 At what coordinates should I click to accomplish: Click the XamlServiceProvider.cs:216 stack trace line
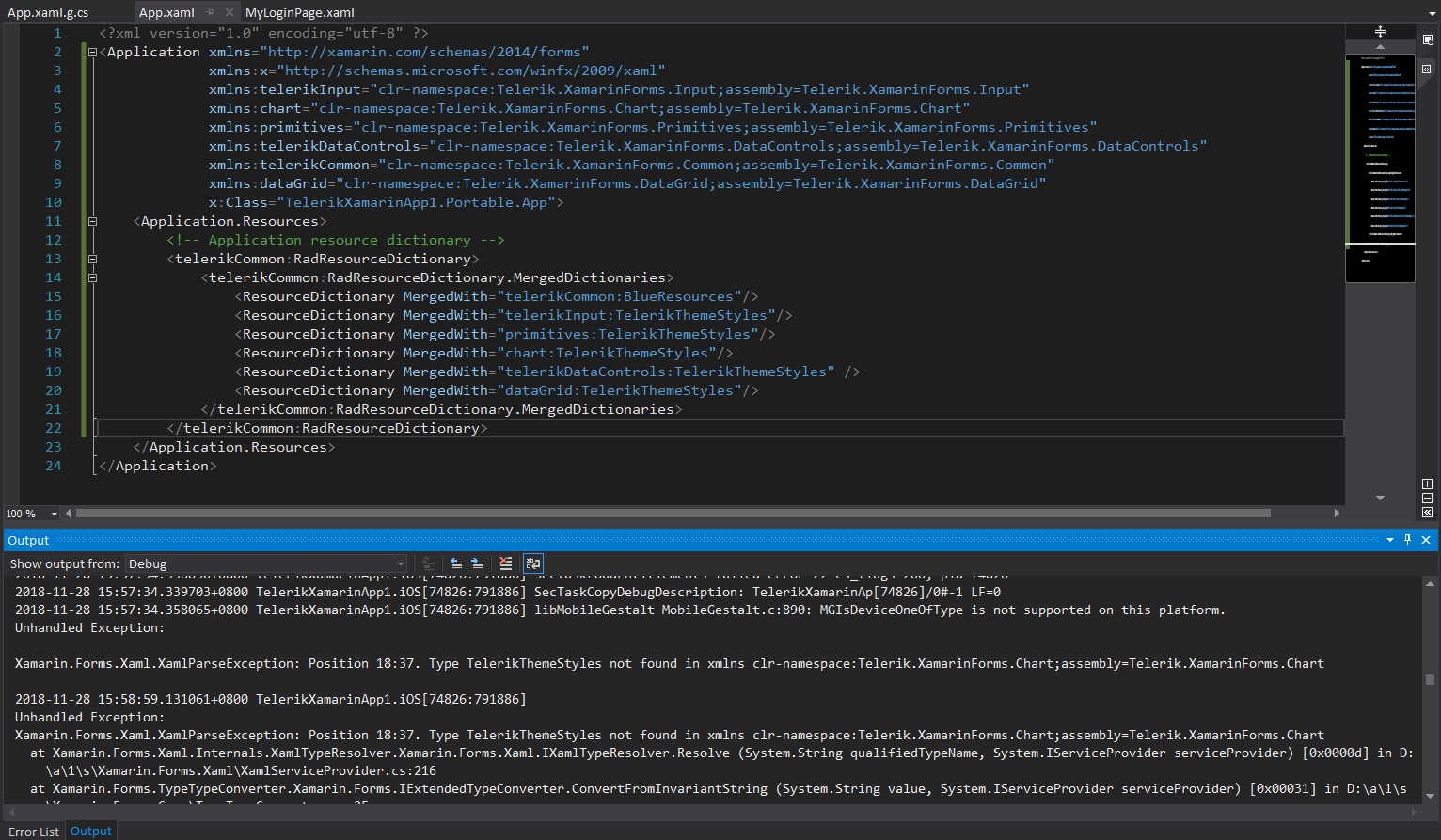pyautogui.click(x=241, y=770)
